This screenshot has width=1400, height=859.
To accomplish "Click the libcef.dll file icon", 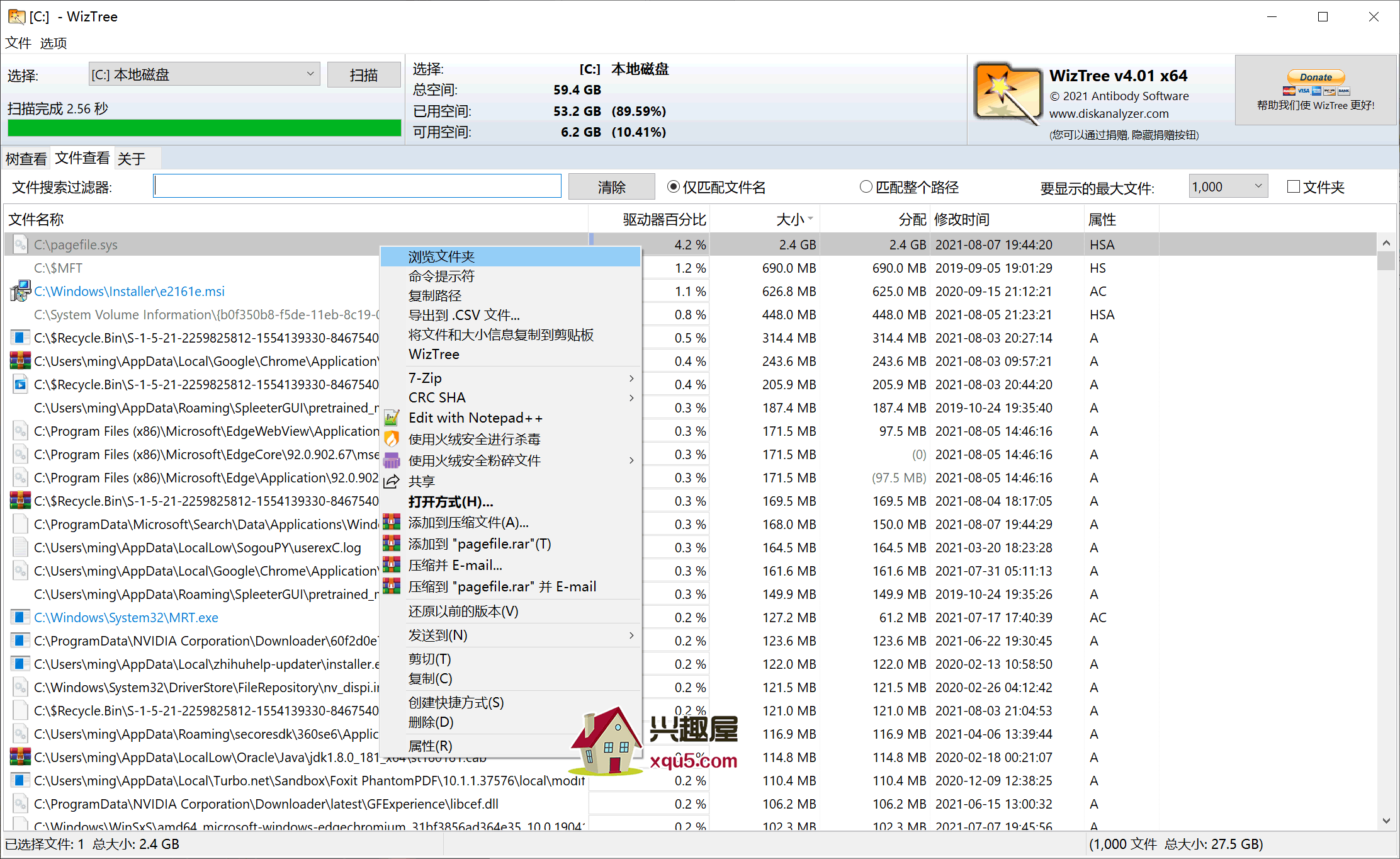I will (20, 804).
